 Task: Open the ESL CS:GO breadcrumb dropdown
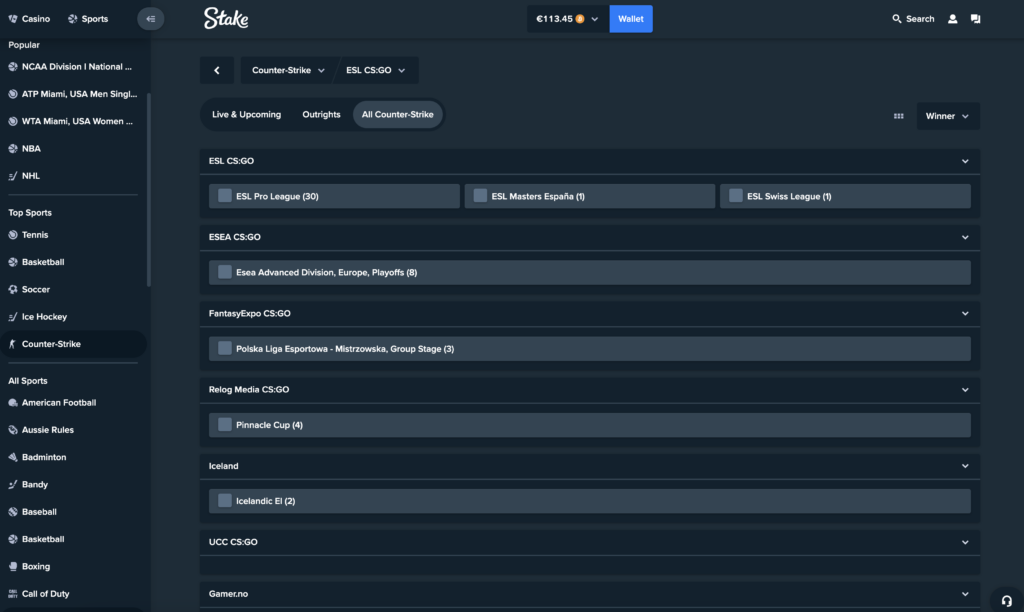click(x=376, y=70)
